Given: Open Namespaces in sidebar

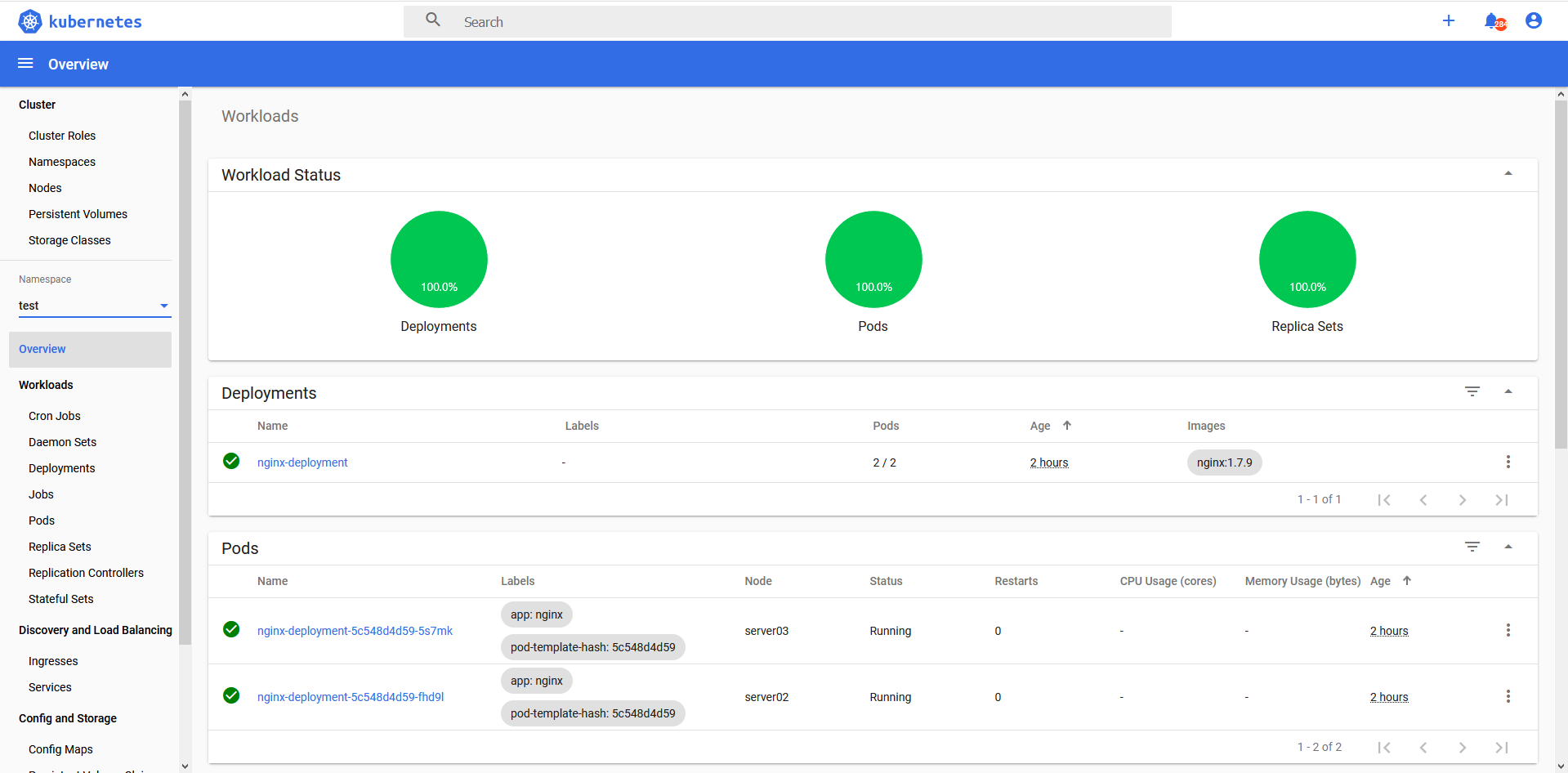Looking at the screenshot, I should [x=62, y=162].
